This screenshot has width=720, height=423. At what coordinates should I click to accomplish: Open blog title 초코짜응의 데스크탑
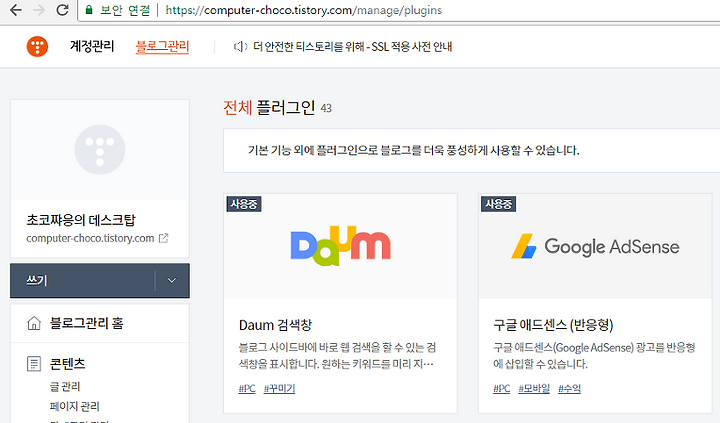click(81, 220)
